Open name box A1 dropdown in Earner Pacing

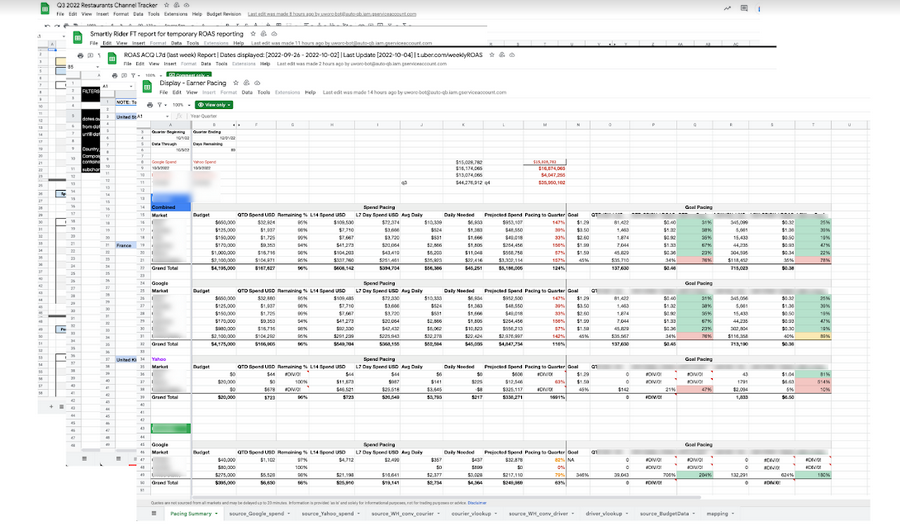(167, 116)
